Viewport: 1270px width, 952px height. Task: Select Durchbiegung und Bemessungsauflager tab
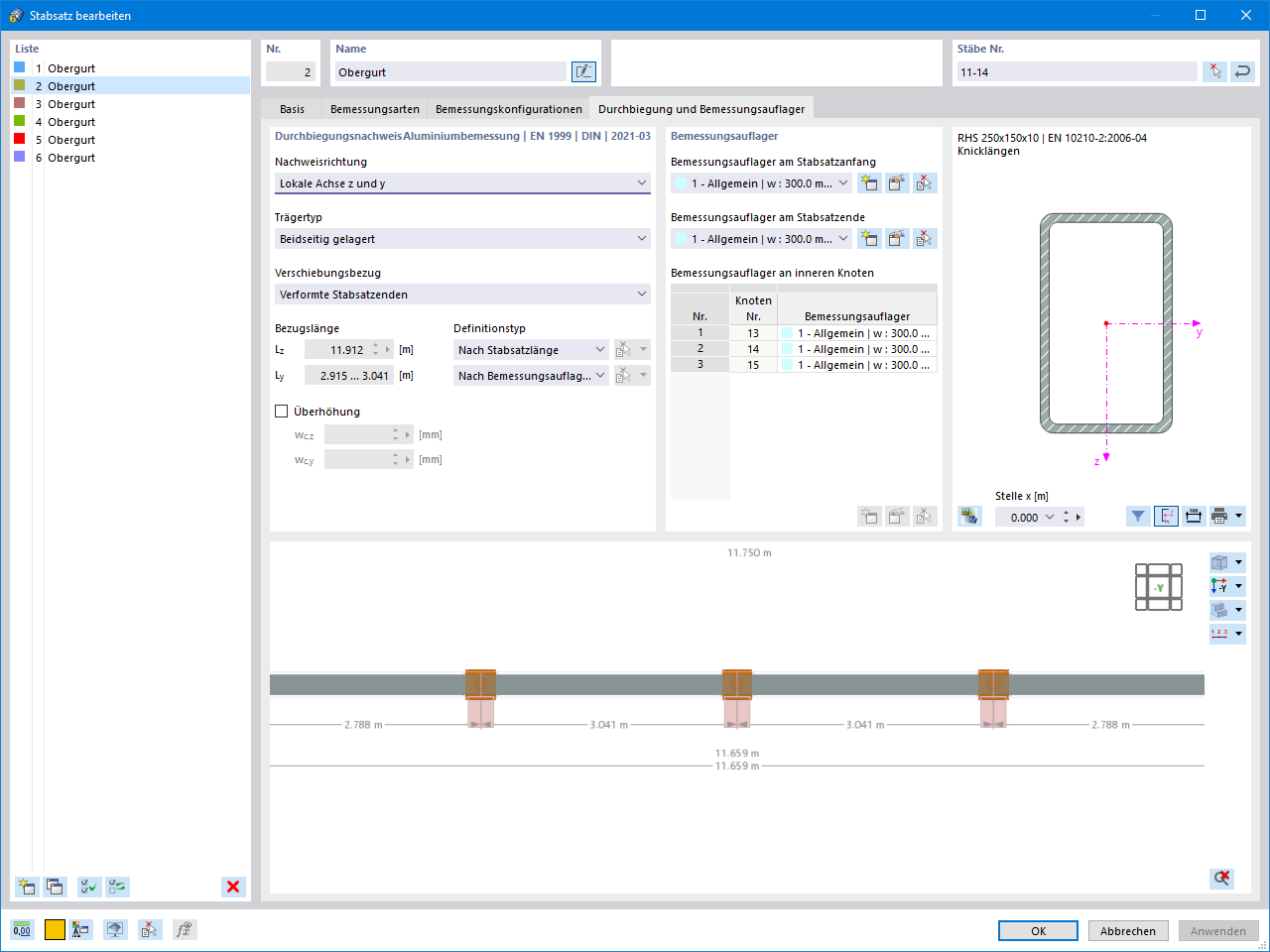pos(701,109)
